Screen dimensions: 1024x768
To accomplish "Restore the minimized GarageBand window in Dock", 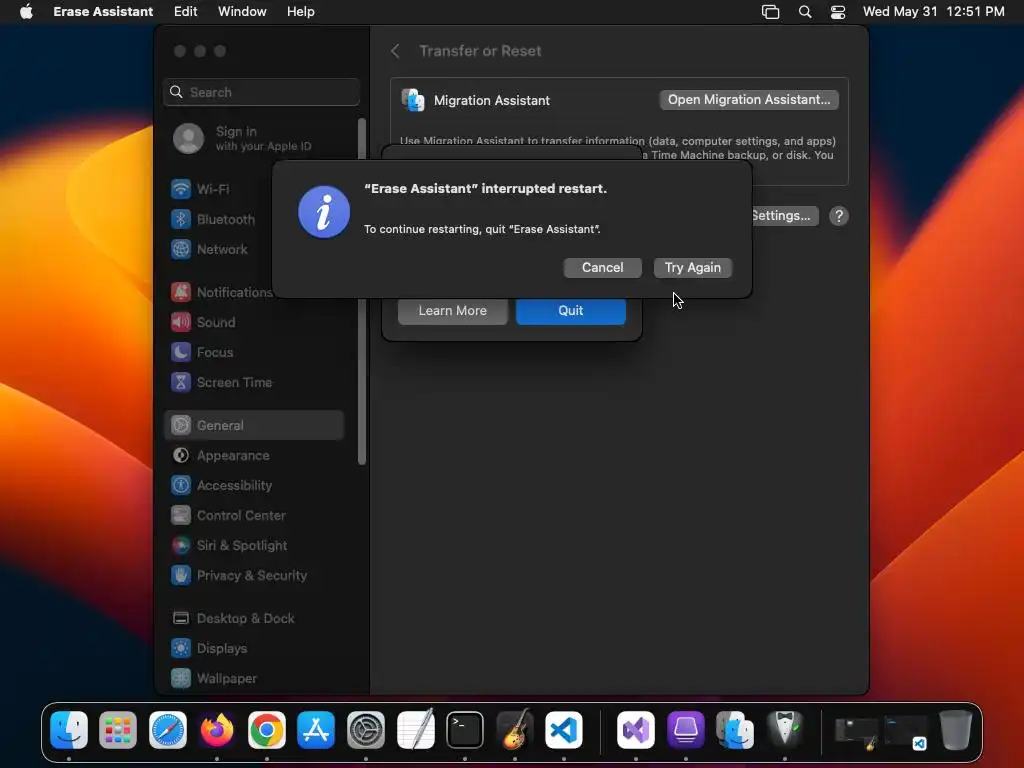I will [856, 733].
